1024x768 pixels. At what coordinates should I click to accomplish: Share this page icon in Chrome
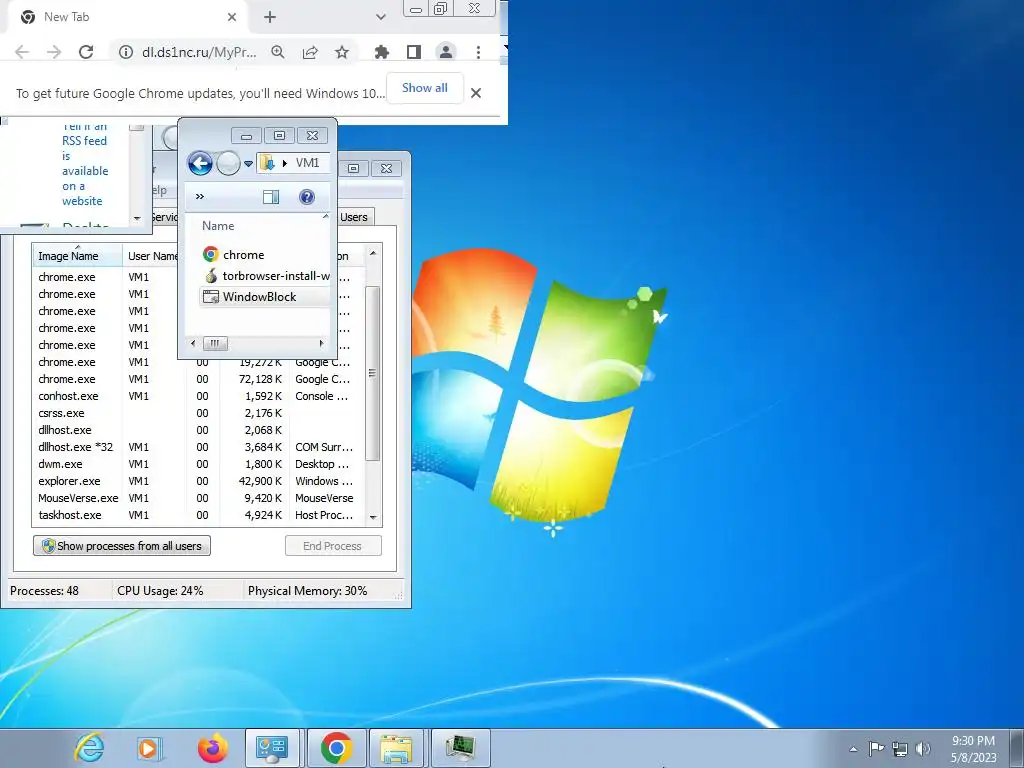(x=310, y=52)
